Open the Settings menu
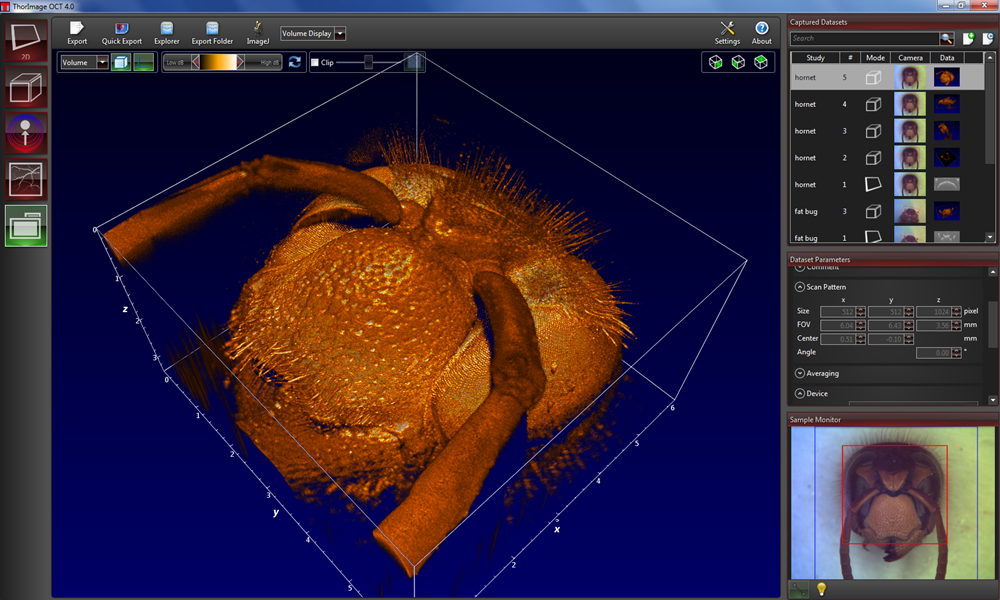 pos(727,32)
